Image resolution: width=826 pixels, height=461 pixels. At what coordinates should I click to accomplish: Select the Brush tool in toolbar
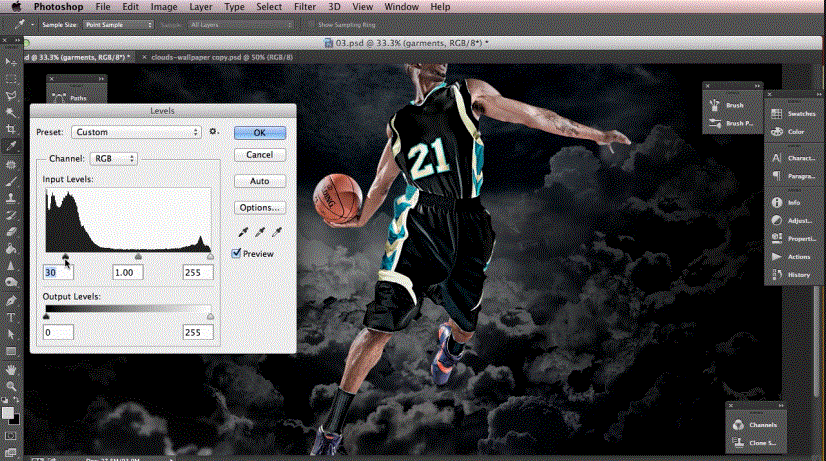coord(11,182)
